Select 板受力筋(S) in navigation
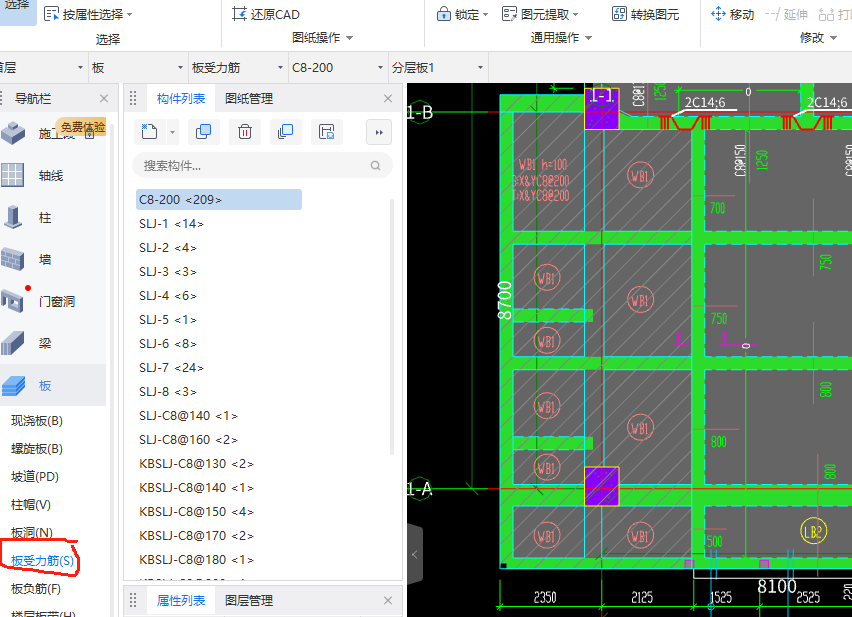Screen dimensions: 852x617 (x=42, y=561)
